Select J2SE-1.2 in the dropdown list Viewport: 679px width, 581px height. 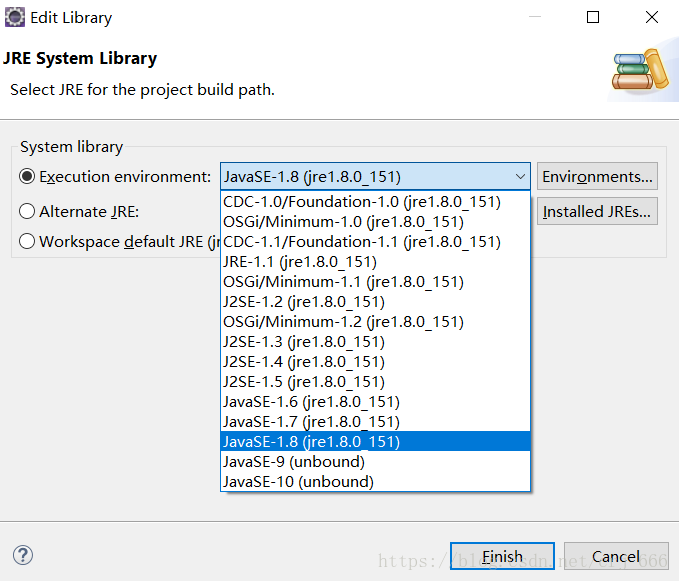coord(375,302)
